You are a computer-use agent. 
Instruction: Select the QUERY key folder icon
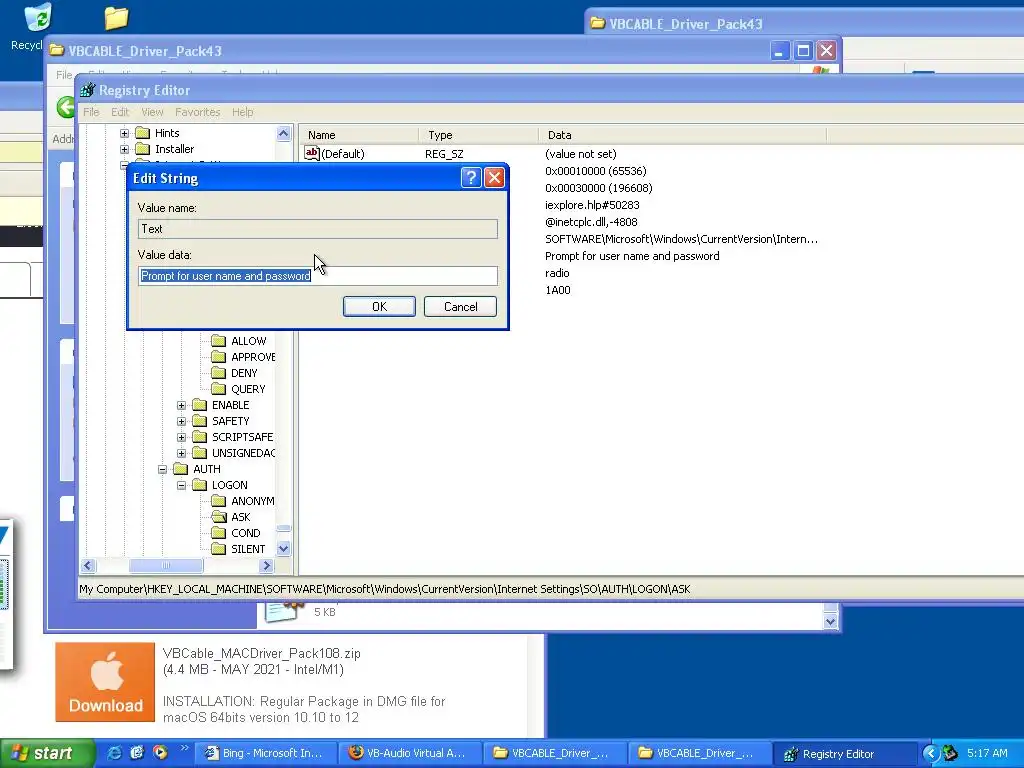(219, 389)
